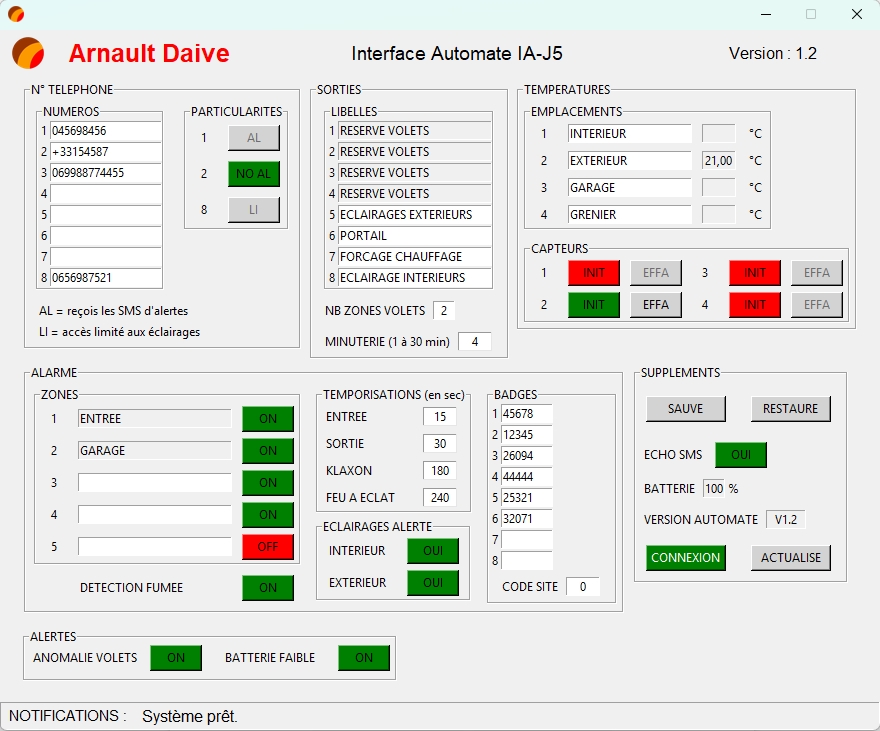Toggle BATTERIE FAIBLE alert ON

pyautogui.click(x=364, y=658)
